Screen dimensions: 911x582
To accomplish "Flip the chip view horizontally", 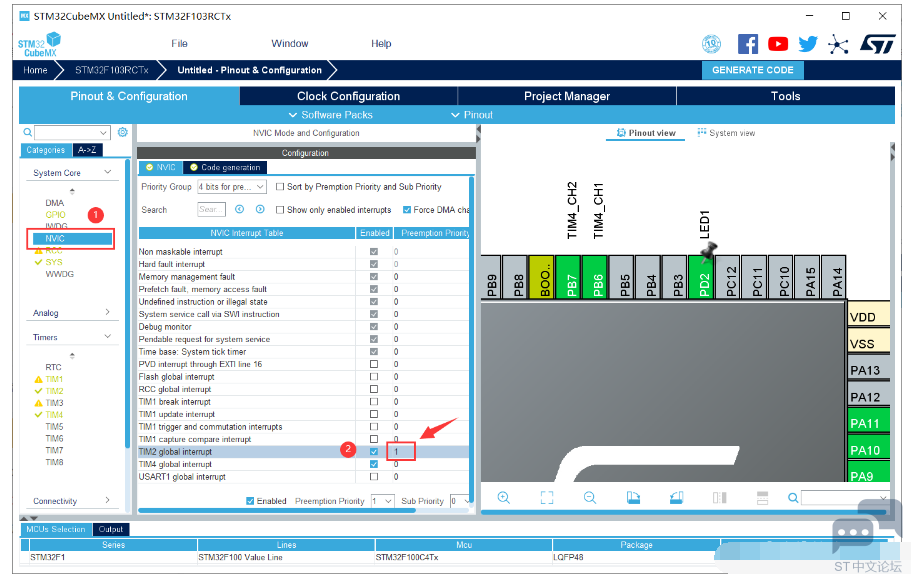I will pyautogui.click(x=719, y=498).
